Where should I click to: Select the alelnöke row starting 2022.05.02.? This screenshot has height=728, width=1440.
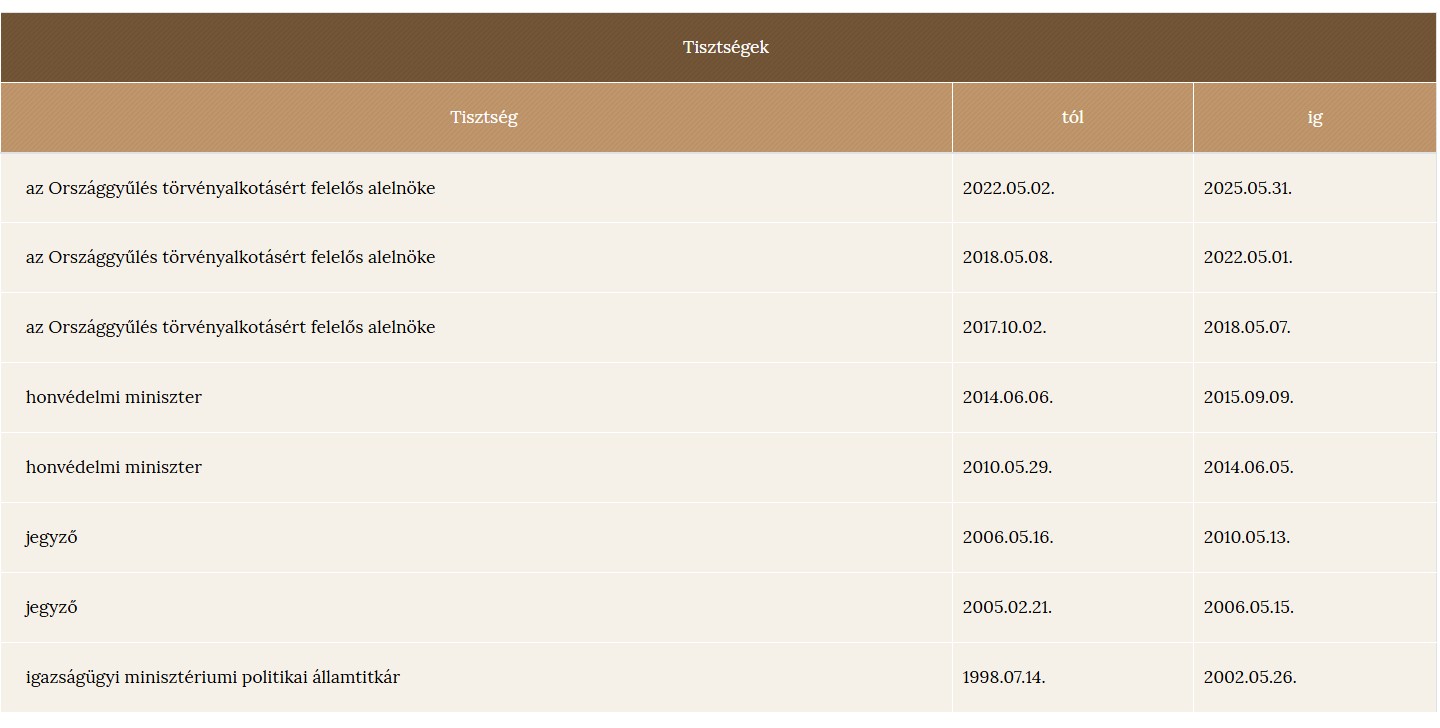(x=718, y=187)
